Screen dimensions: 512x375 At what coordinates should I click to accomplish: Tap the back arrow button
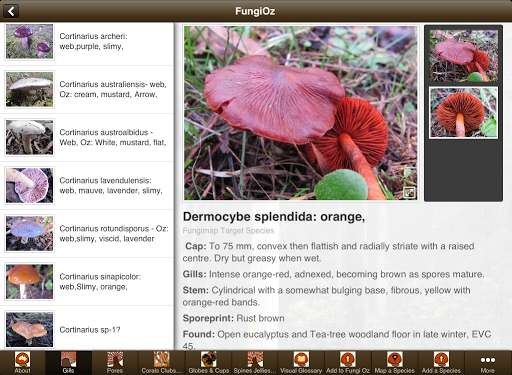(11, 11)
